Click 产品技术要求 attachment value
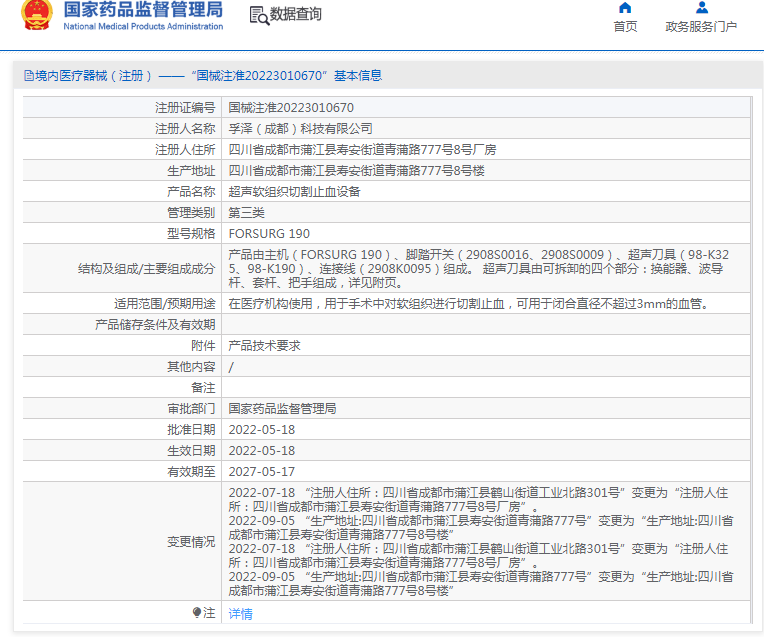Screen dimensions: 764x637 click(265, 346)
